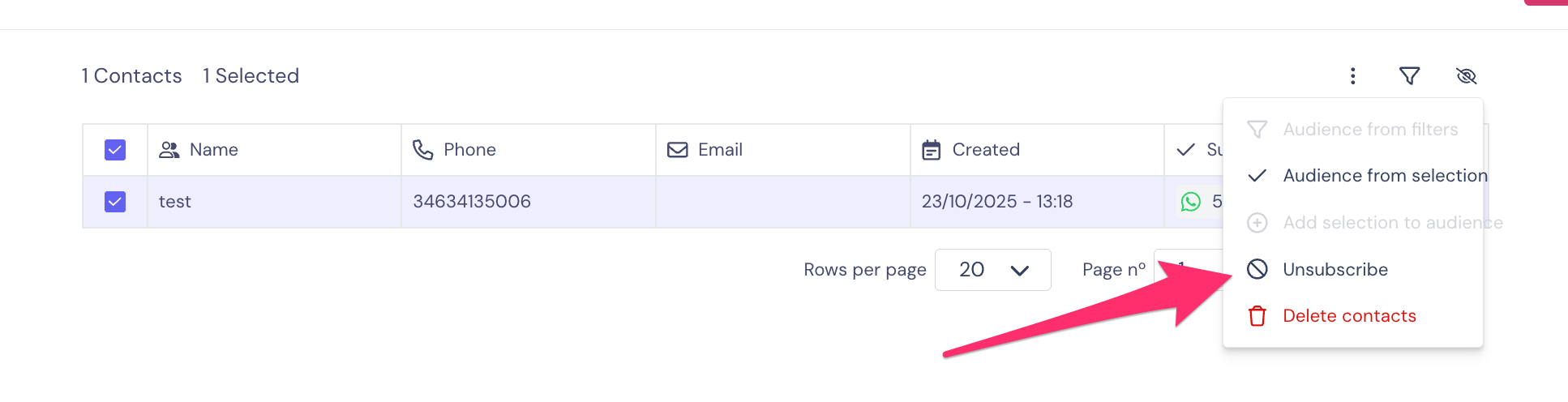Click the checkmark icon beside Audience from selection

pyautogui.click(x=1257, y=176)
